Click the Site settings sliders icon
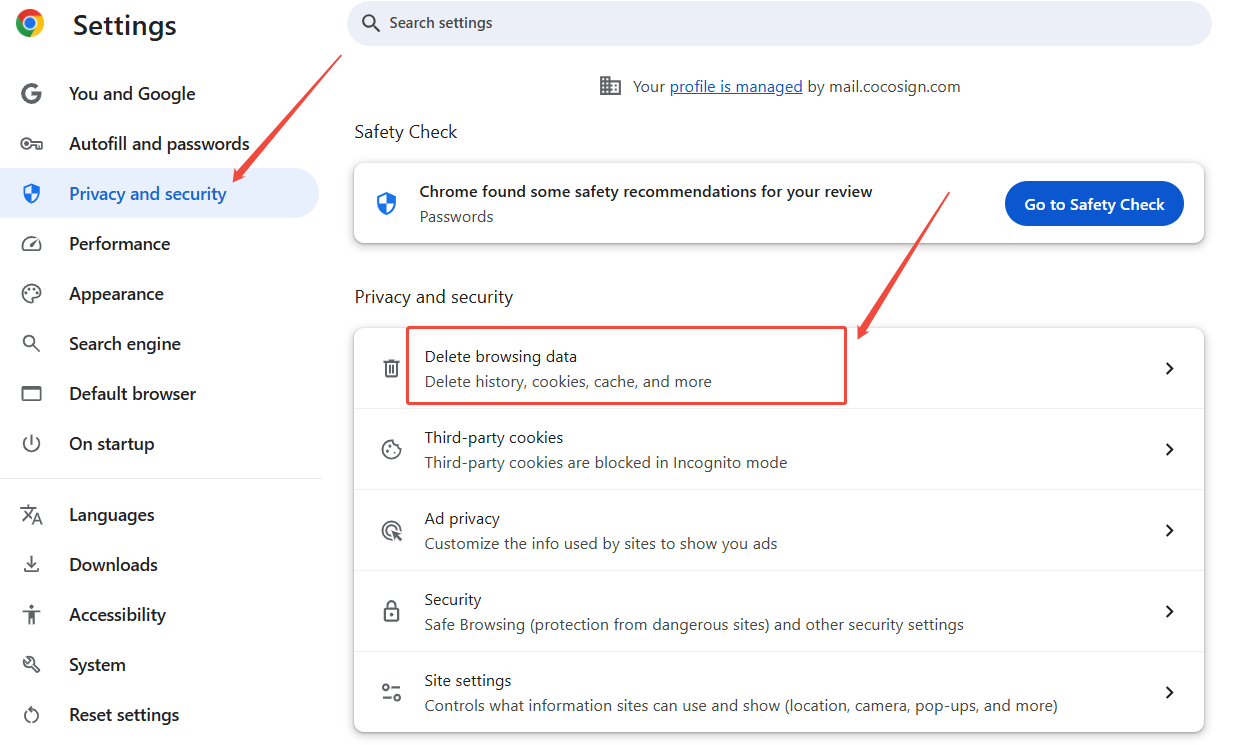This screenshot has height=745, width=1236. [392, 692]
